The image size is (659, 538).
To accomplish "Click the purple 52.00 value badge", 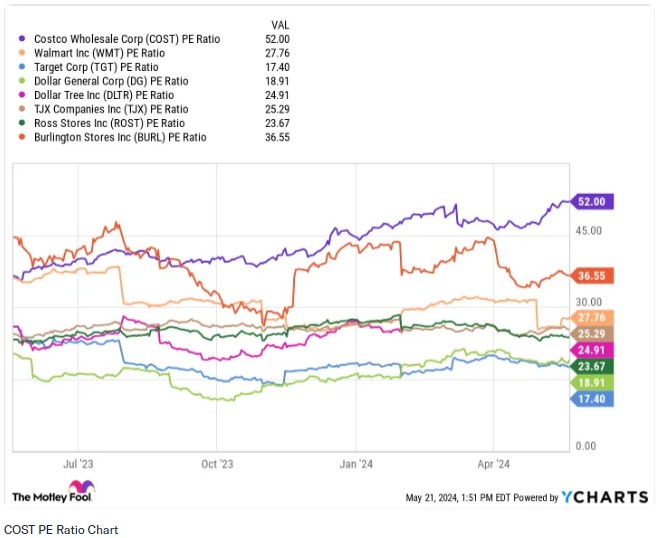I will coord(591,201).
